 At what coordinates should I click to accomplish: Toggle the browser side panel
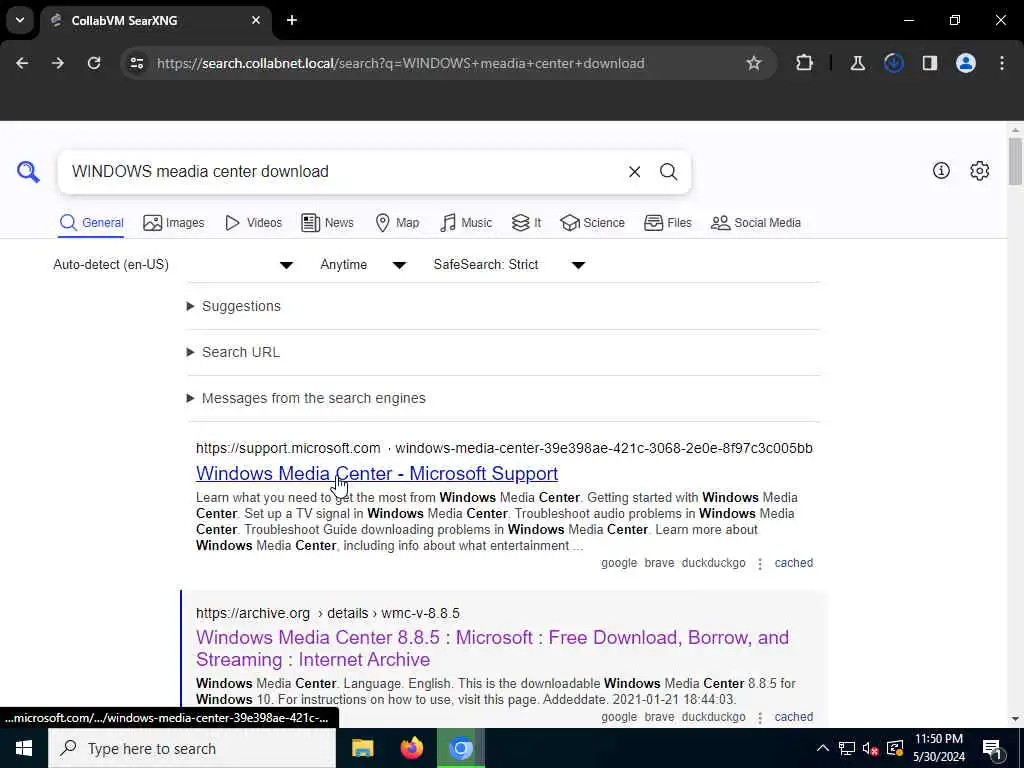[930, 63]
